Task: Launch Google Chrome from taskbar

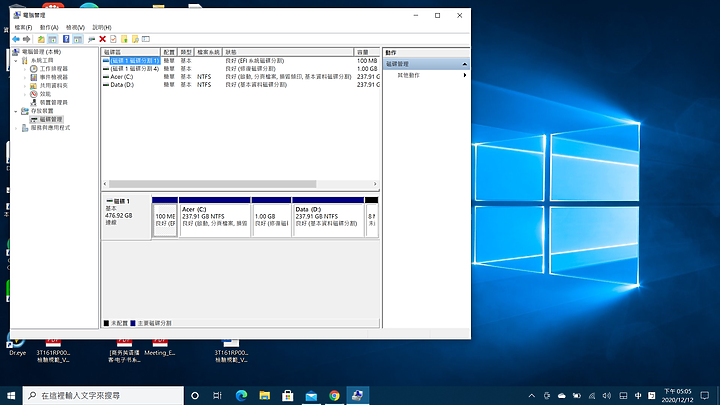Action: (x=334, y=395)
